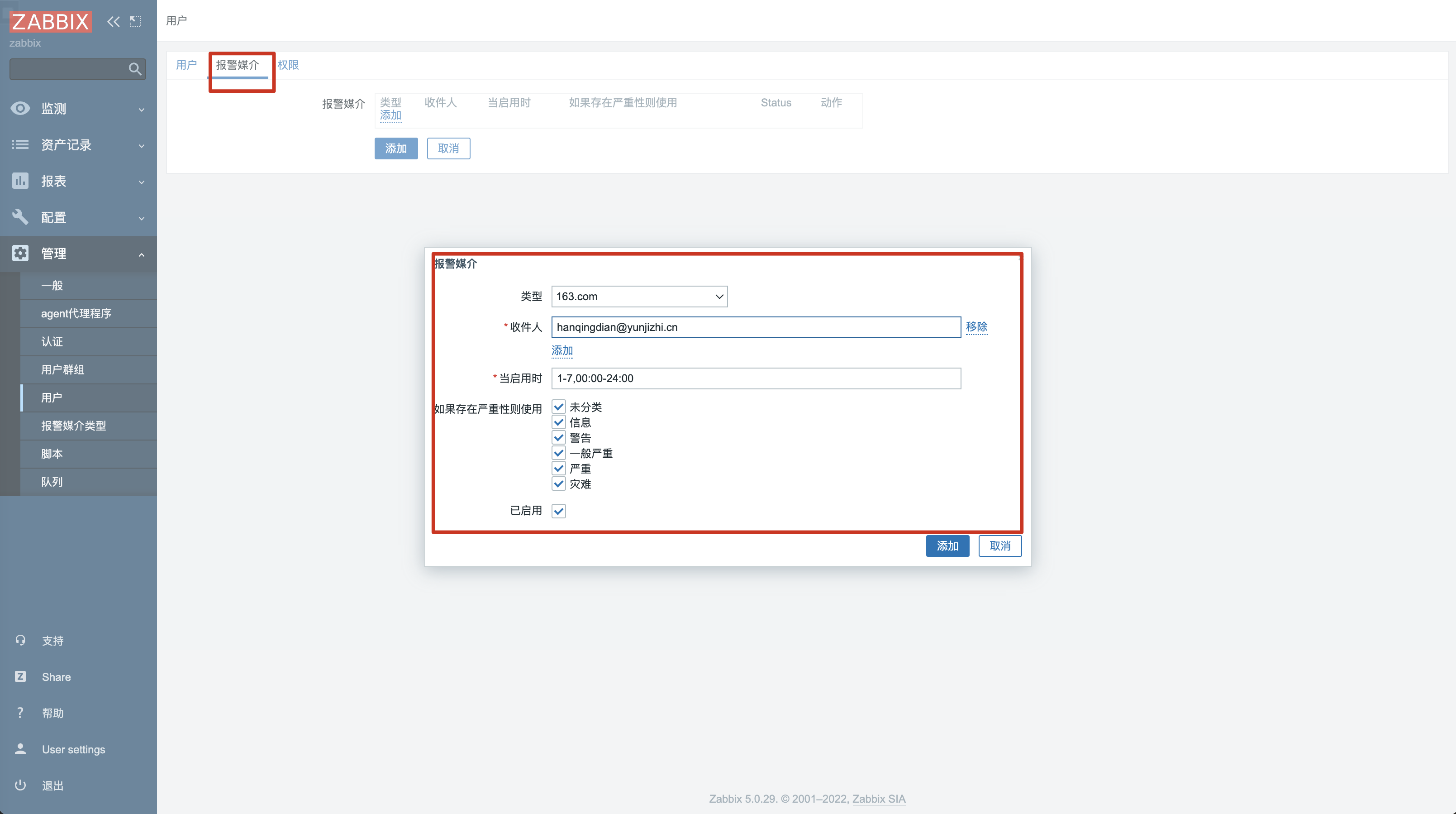Screen dimensions: 1456x814
Task: Click the 报表 sidebar menu label
Action: (x=54, y=181)
